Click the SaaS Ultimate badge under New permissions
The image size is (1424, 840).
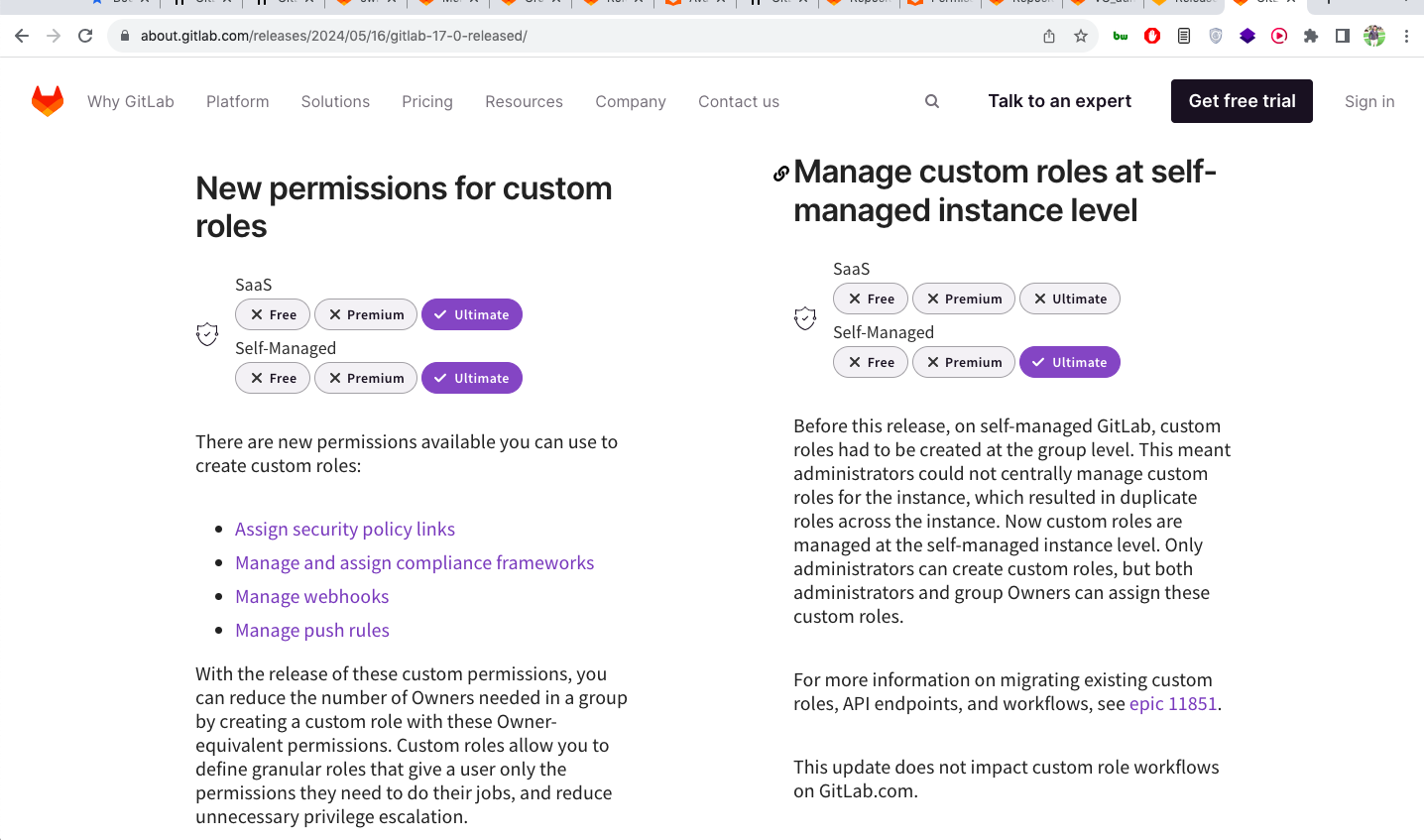472,314
